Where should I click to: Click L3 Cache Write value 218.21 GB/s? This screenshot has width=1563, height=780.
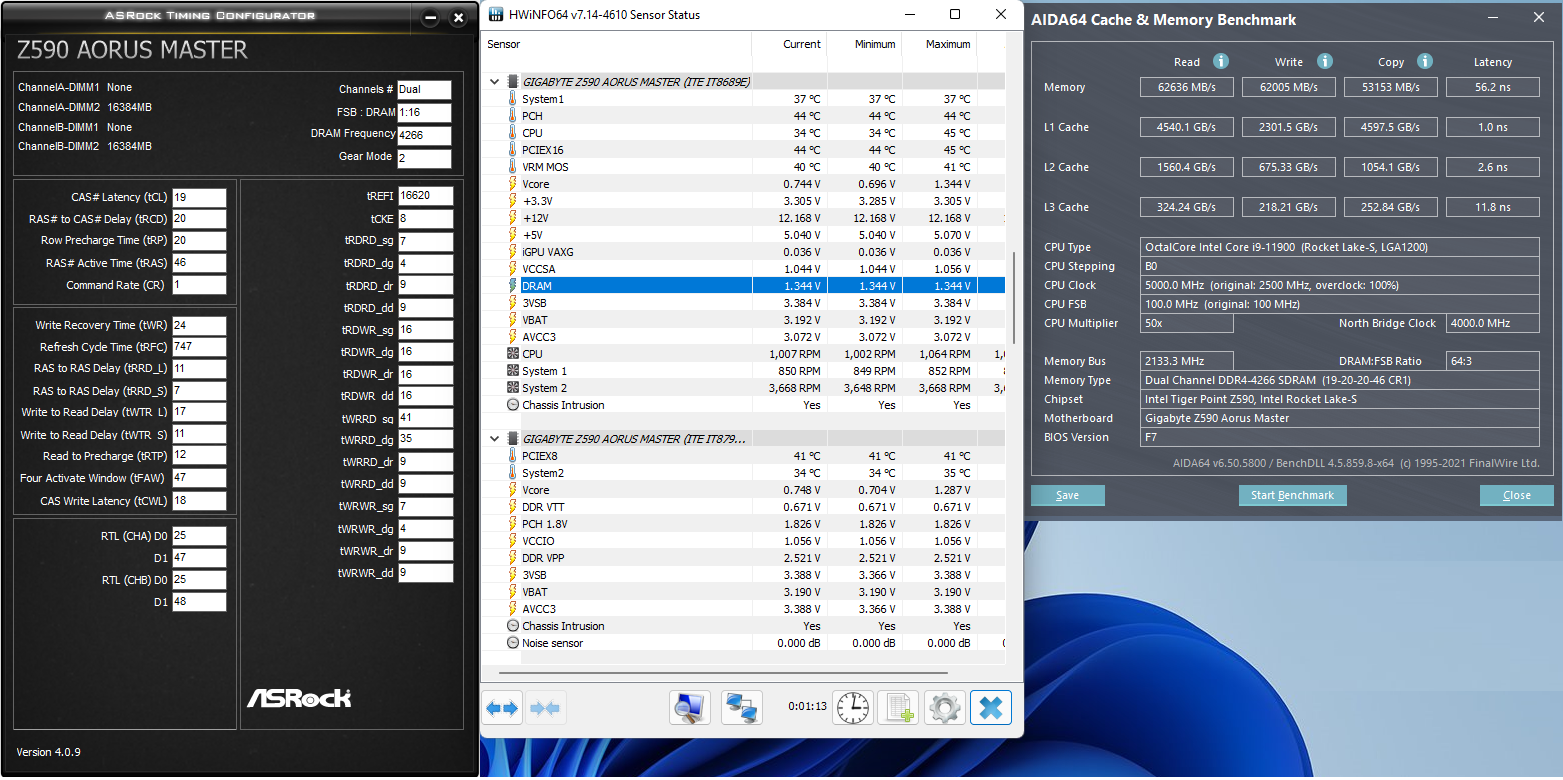point(1289,207)
